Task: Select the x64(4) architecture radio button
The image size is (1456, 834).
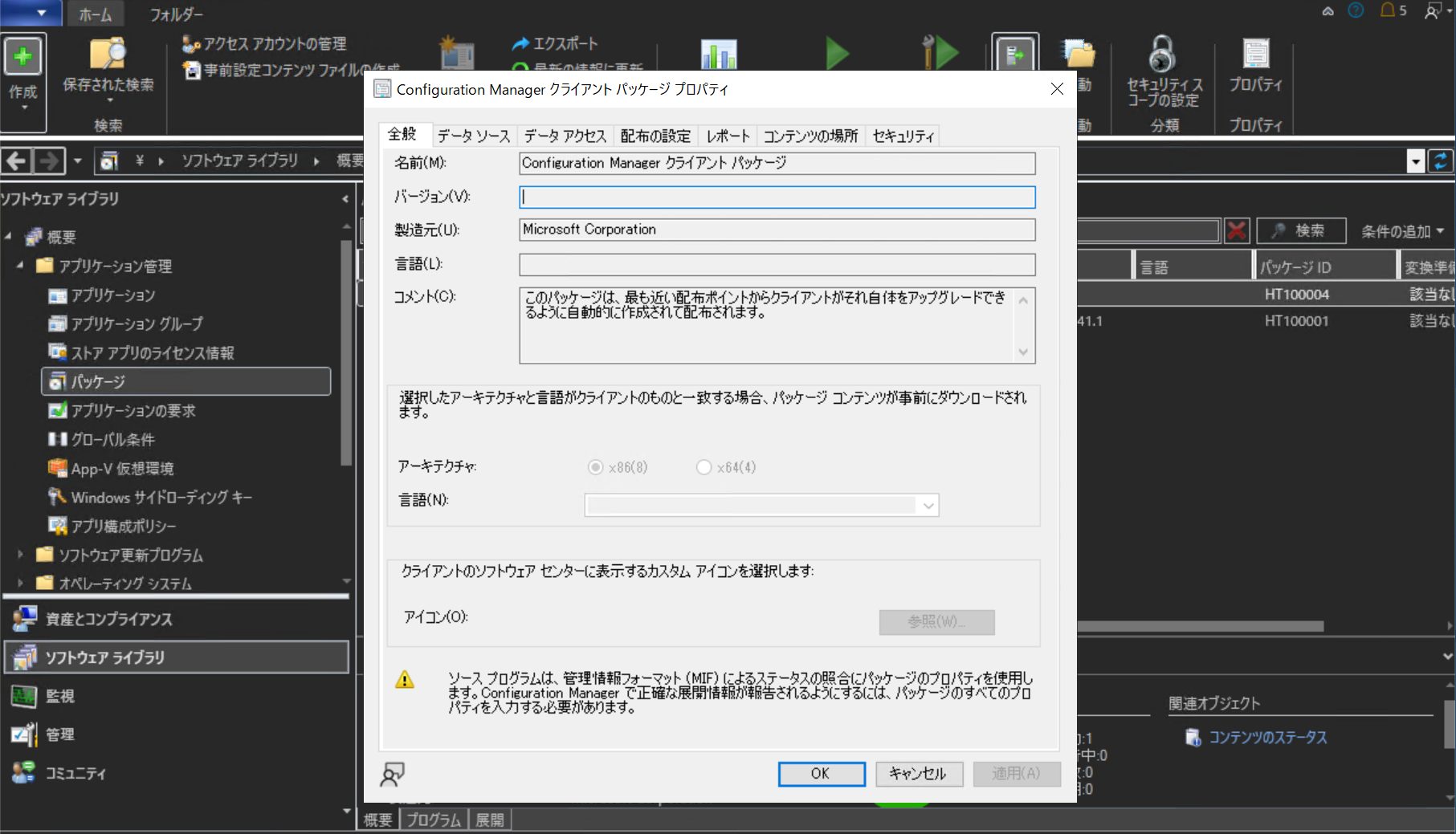Action: click(x=704, y=467)
